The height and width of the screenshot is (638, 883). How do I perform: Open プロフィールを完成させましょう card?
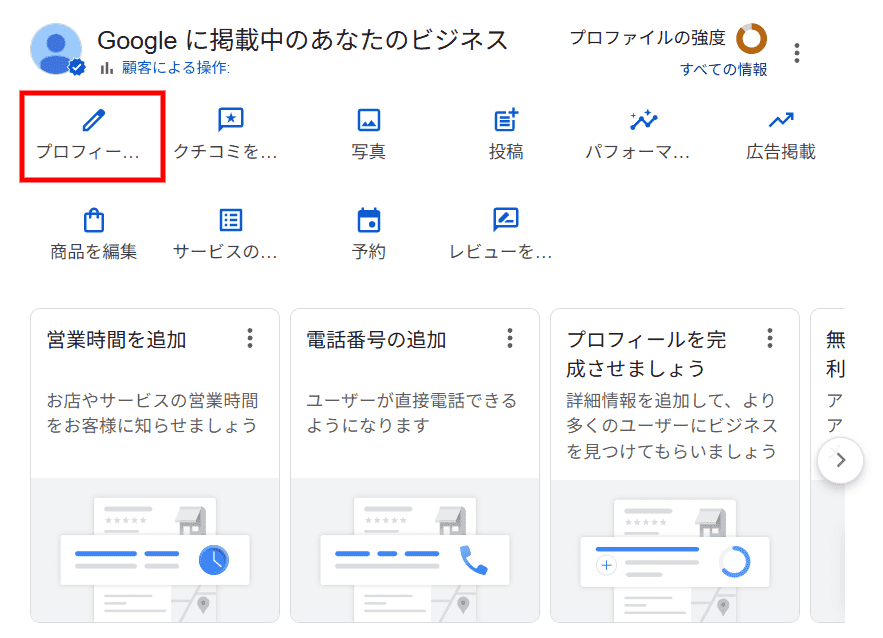[675, 465]
